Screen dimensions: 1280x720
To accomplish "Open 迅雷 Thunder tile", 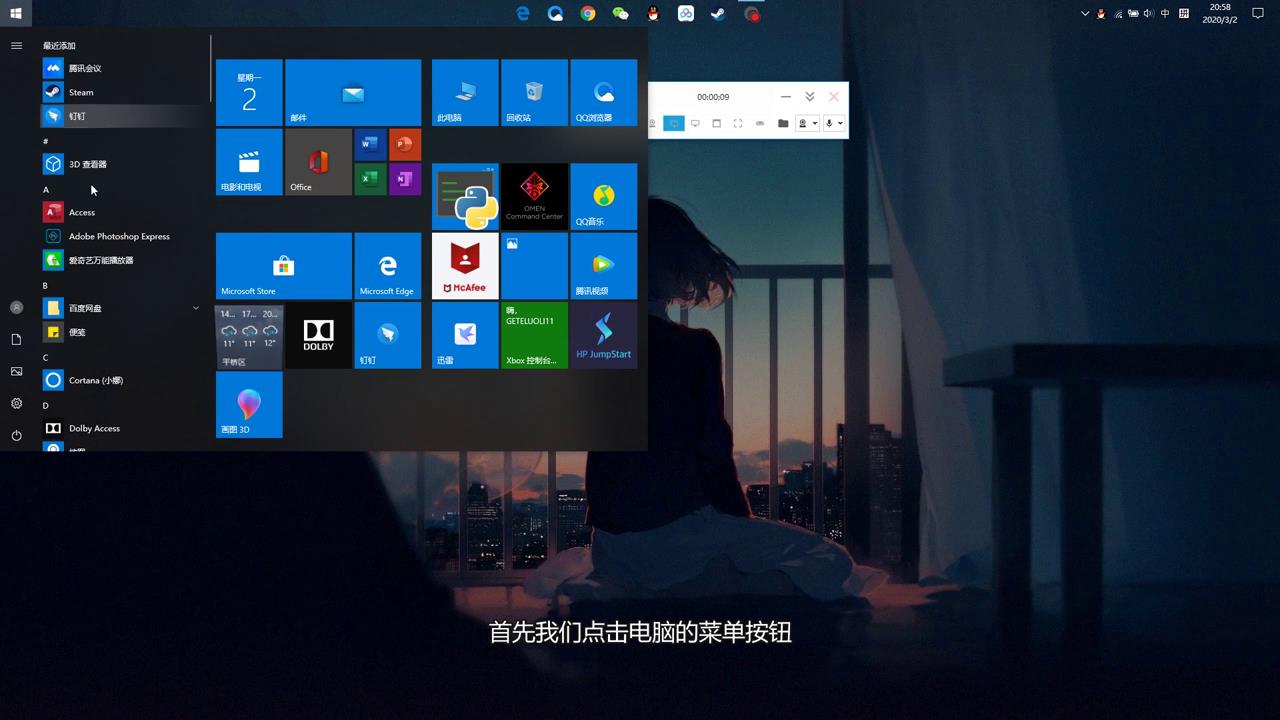I will [x=465, y=335].
